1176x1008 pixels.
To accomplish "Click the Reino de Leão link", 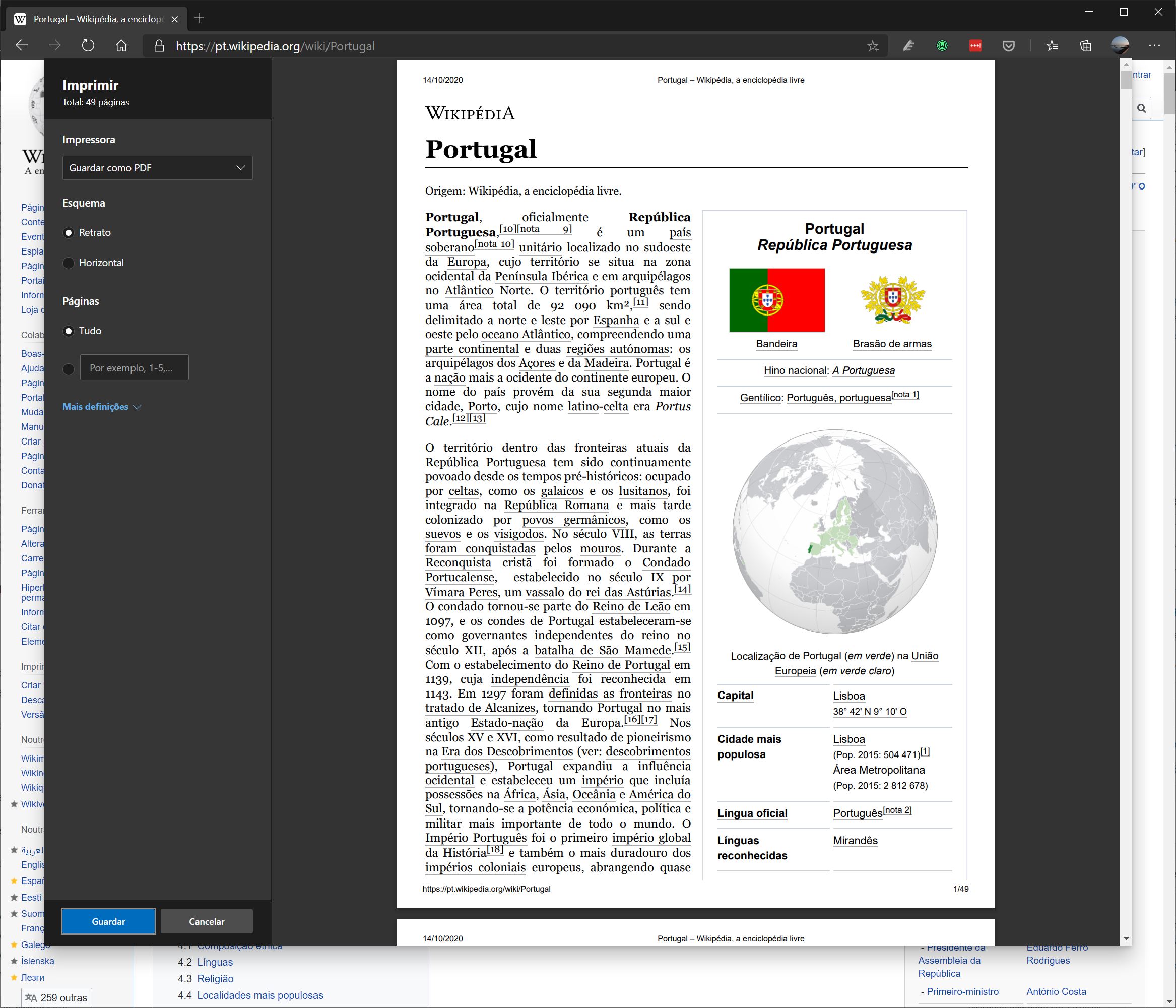I will coord(632,606).
